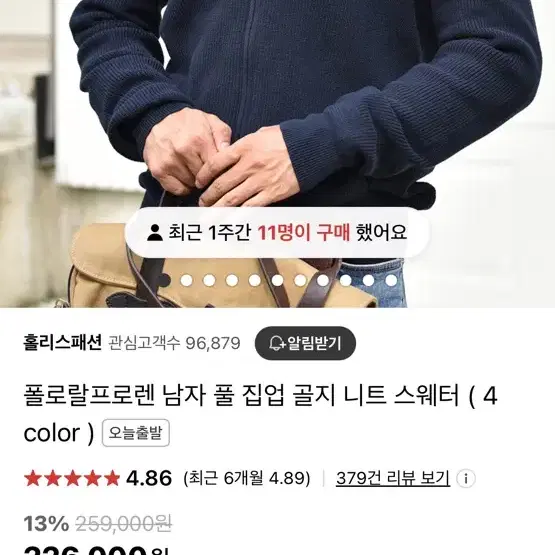Tap the red star rating icons
Screen dimensions: 555x555
click(x=72, y=478)
